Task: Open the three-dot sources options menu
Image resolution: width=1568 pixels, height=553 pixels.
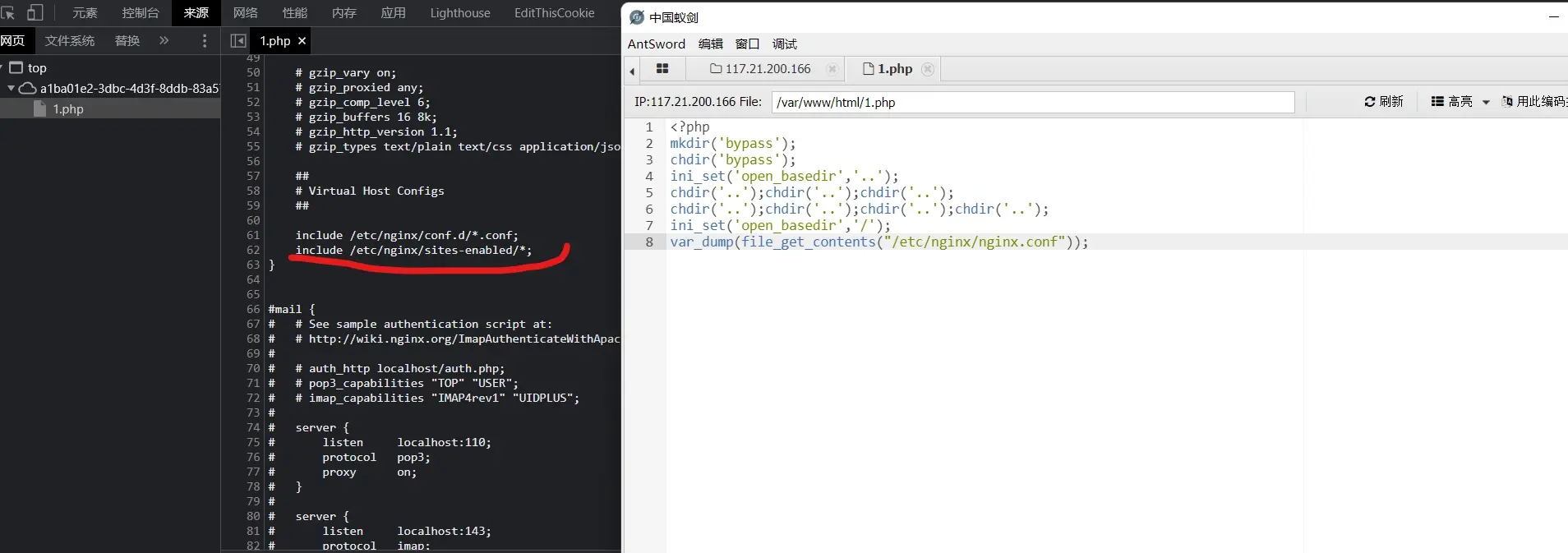Action: 205,41
